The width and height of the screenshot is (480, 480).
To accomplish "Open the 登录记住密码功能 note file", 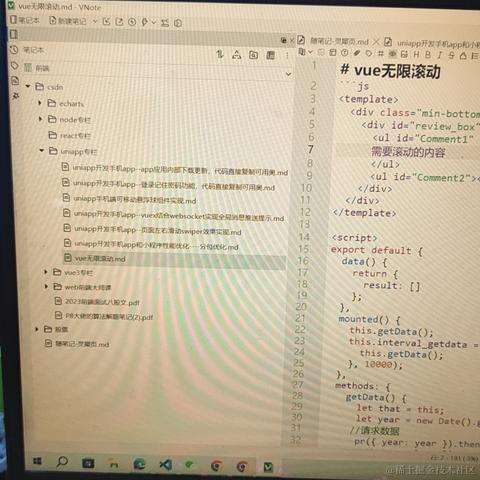I will (x=169, y=185).
